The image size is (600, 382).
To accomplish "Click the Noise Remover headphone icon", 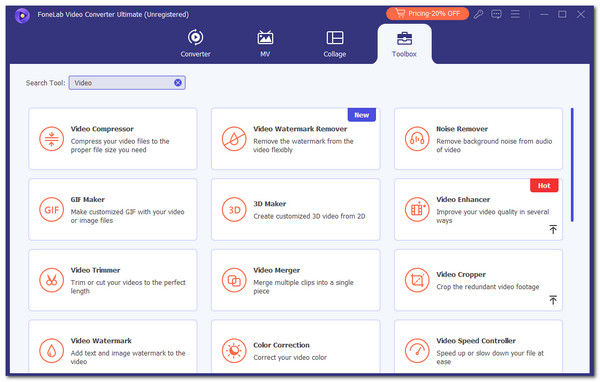I will click(417, 139).
